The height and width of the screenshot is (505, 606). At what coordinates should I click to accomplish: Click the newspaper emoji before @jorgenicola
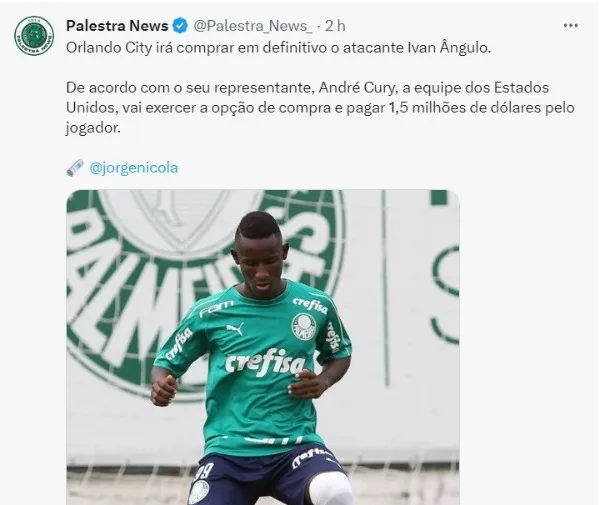75,168
